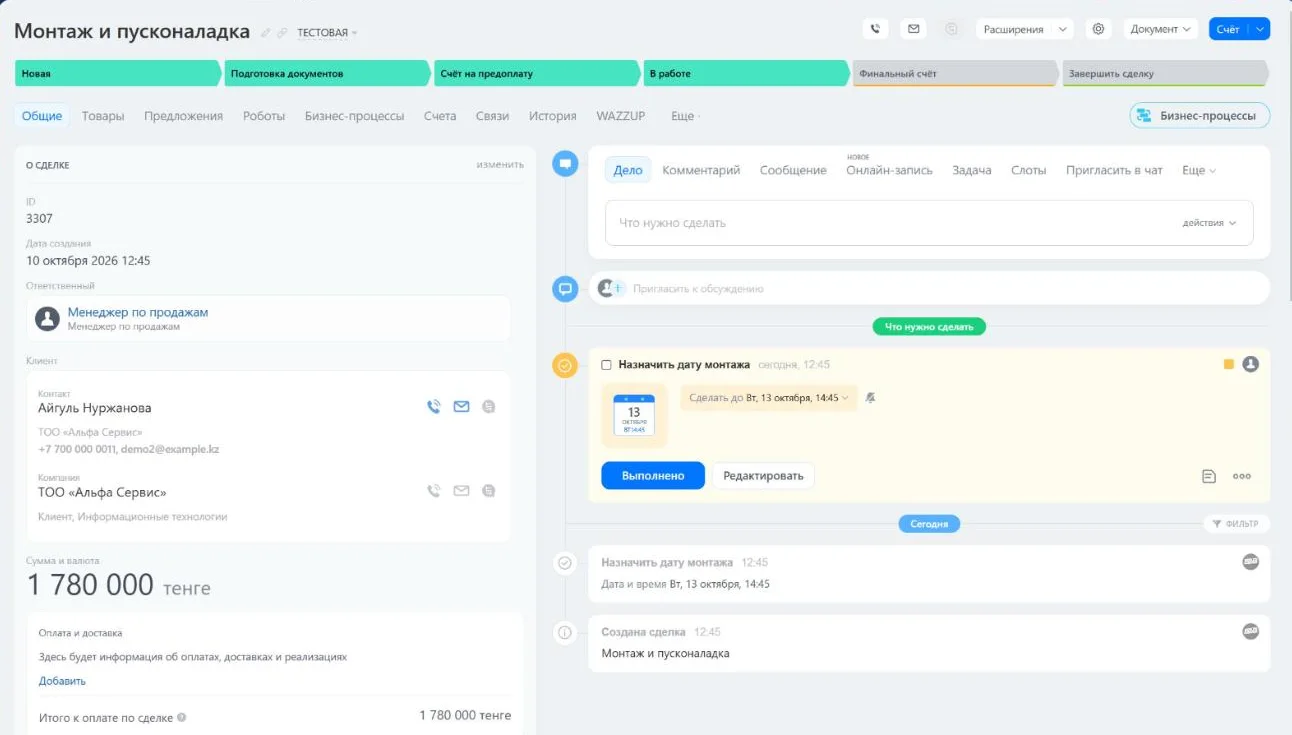The width and height of the screenshot is (1292, 735).
Task: Expand the действия dropdown in the input
Action: 1209,223
